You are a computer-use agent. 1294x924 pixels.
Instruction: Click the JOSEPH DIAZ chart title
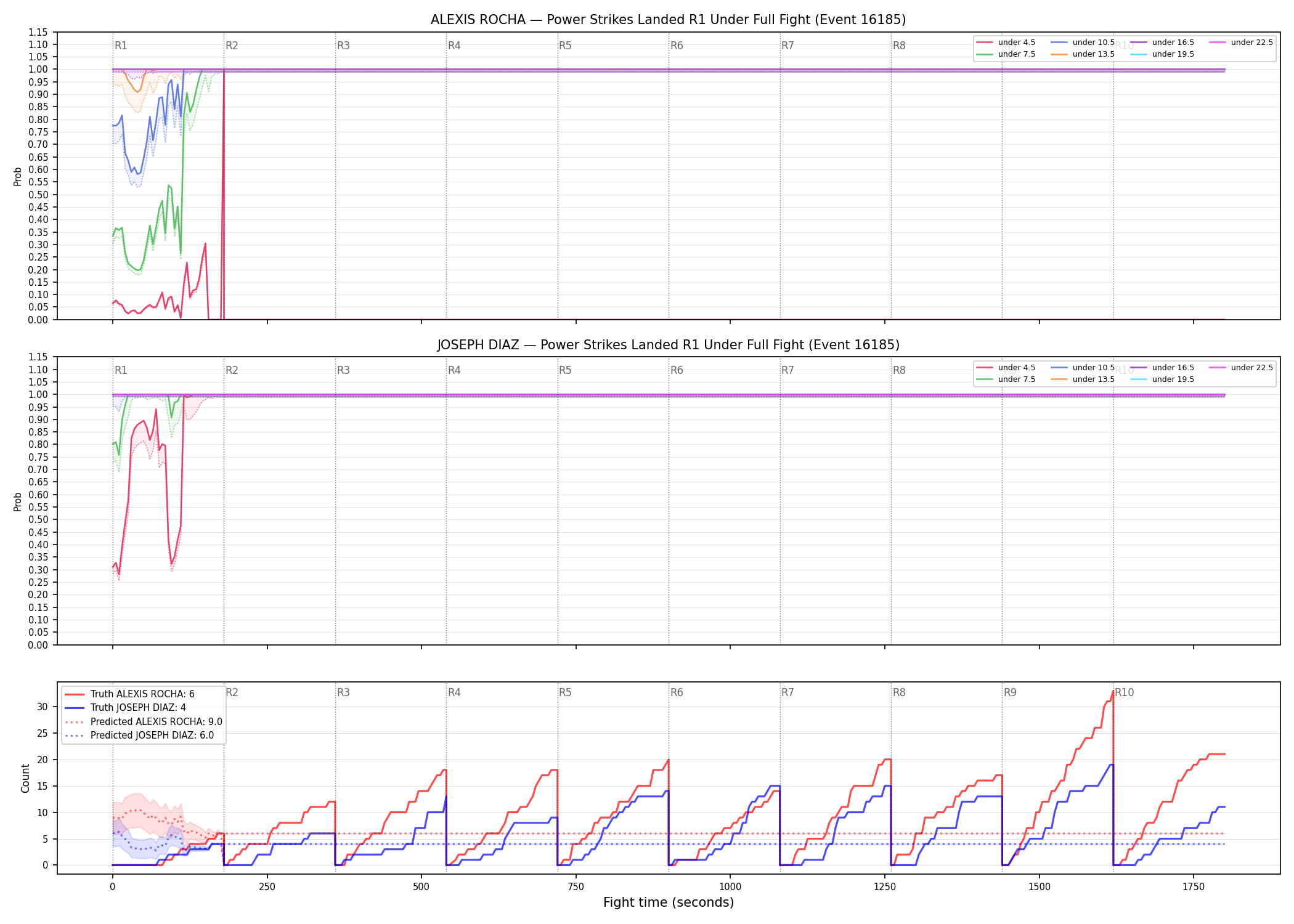pos(669,345)
